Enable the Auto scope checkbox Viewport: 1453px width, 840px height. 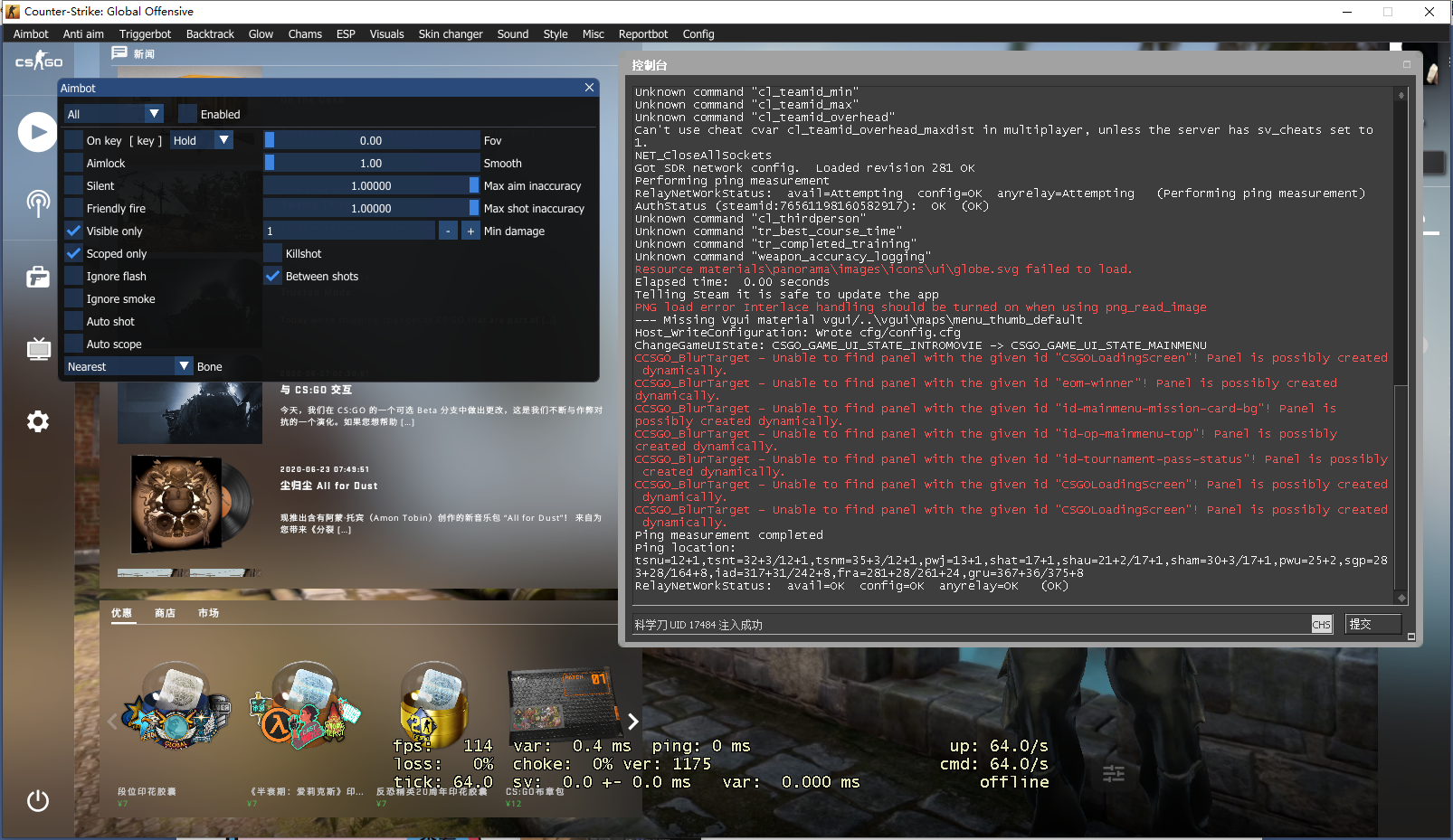74,344
